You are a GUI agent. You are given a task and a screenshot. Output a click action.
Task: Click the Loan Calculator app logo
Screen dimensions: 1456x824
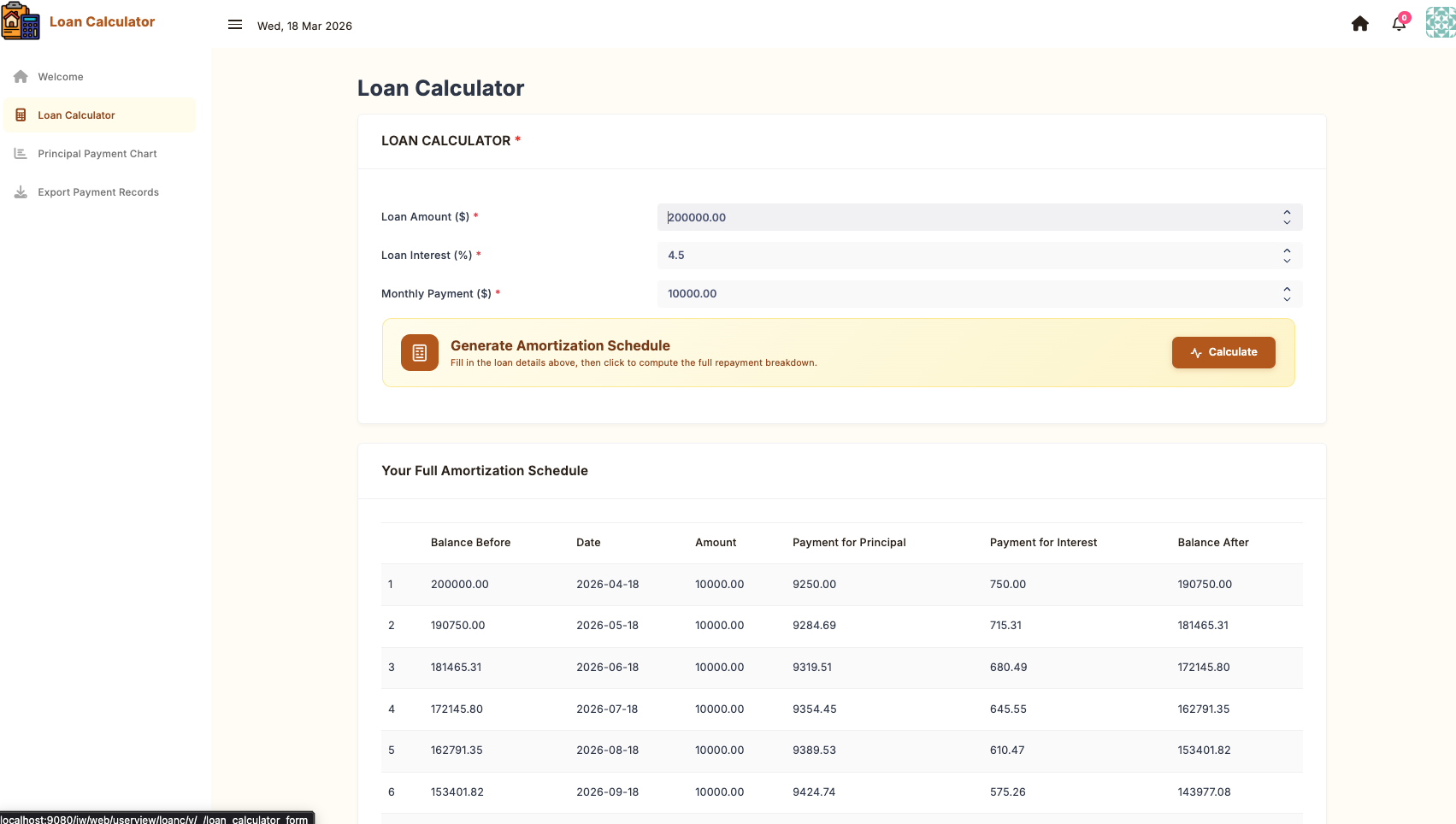click(x=21, y=22)
